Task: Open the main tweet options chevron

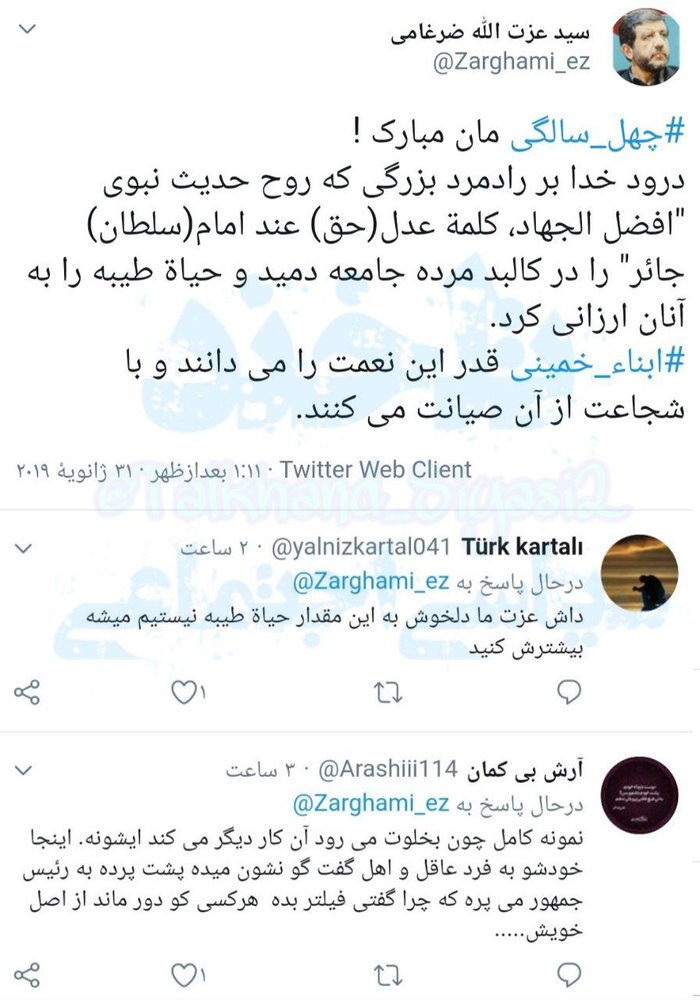Action: (x=27, y=29)
